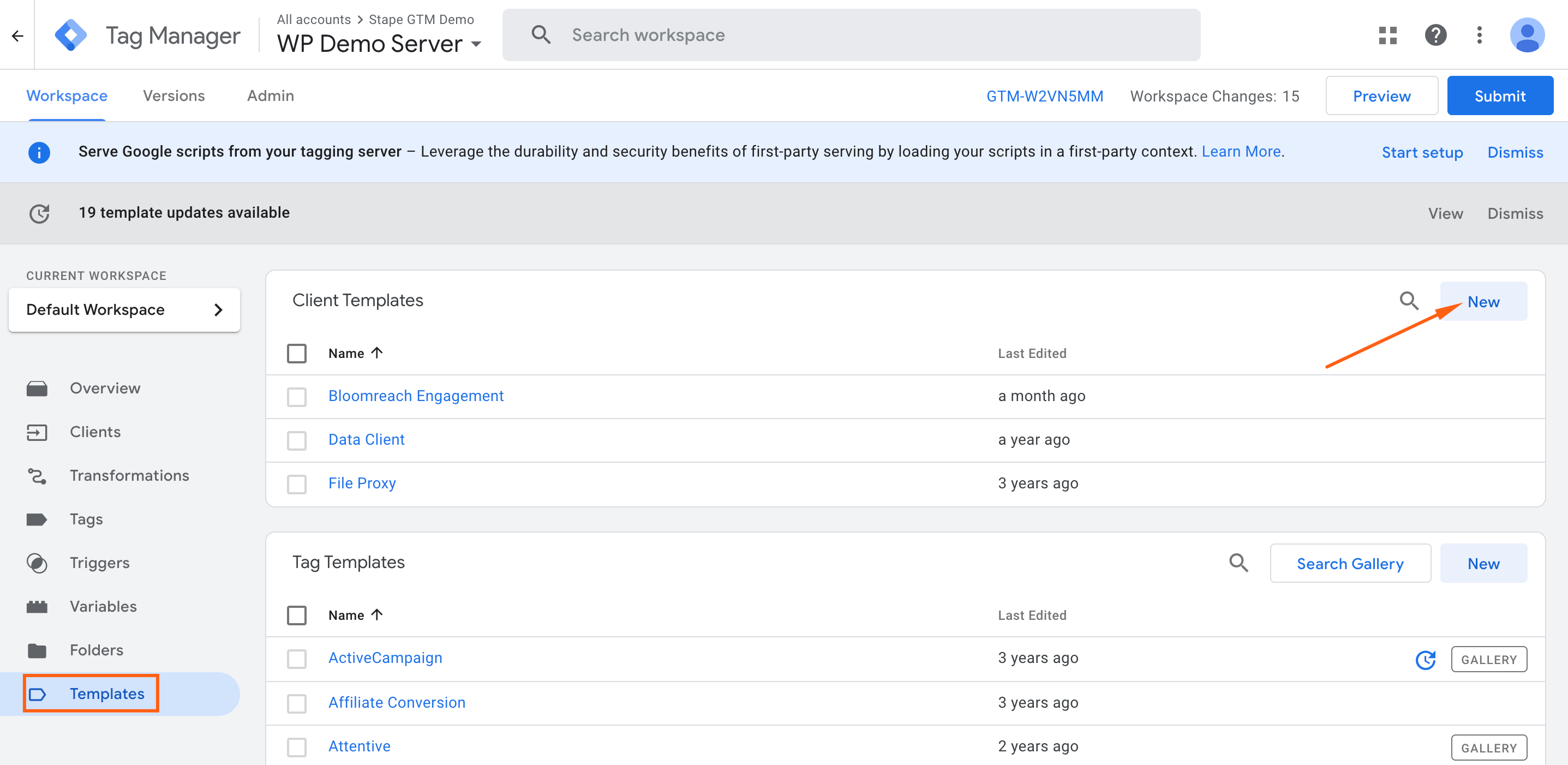Open the File Proxy template
This screenshot has height=765, width=1568.
click(362, 484)
